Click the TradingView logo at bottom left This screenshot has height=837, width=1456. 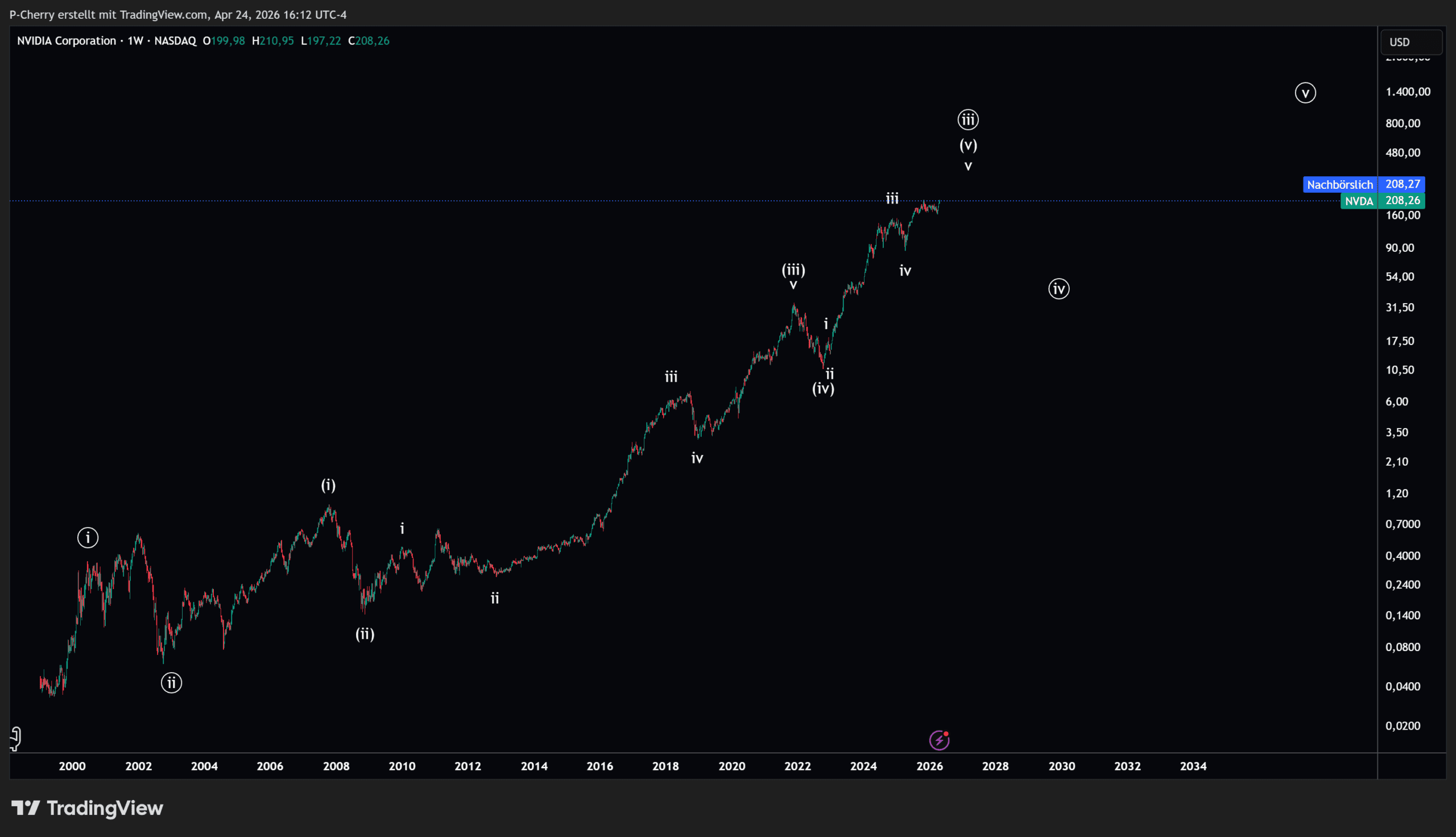click(88, 808)
